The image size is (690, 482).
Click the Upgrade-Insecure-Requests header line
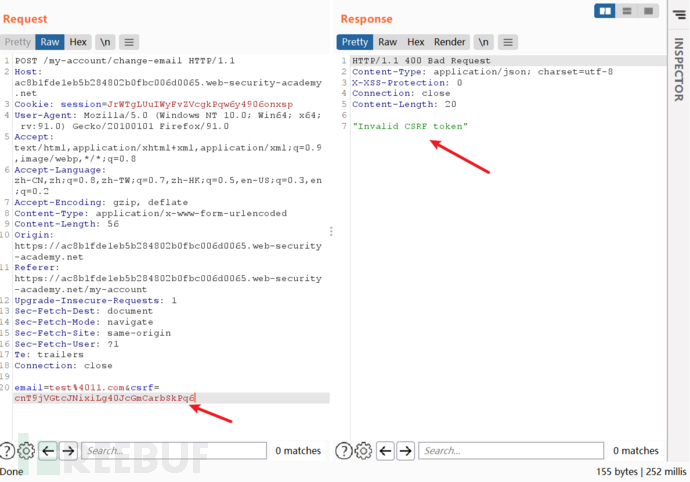(x=95, y=301)
